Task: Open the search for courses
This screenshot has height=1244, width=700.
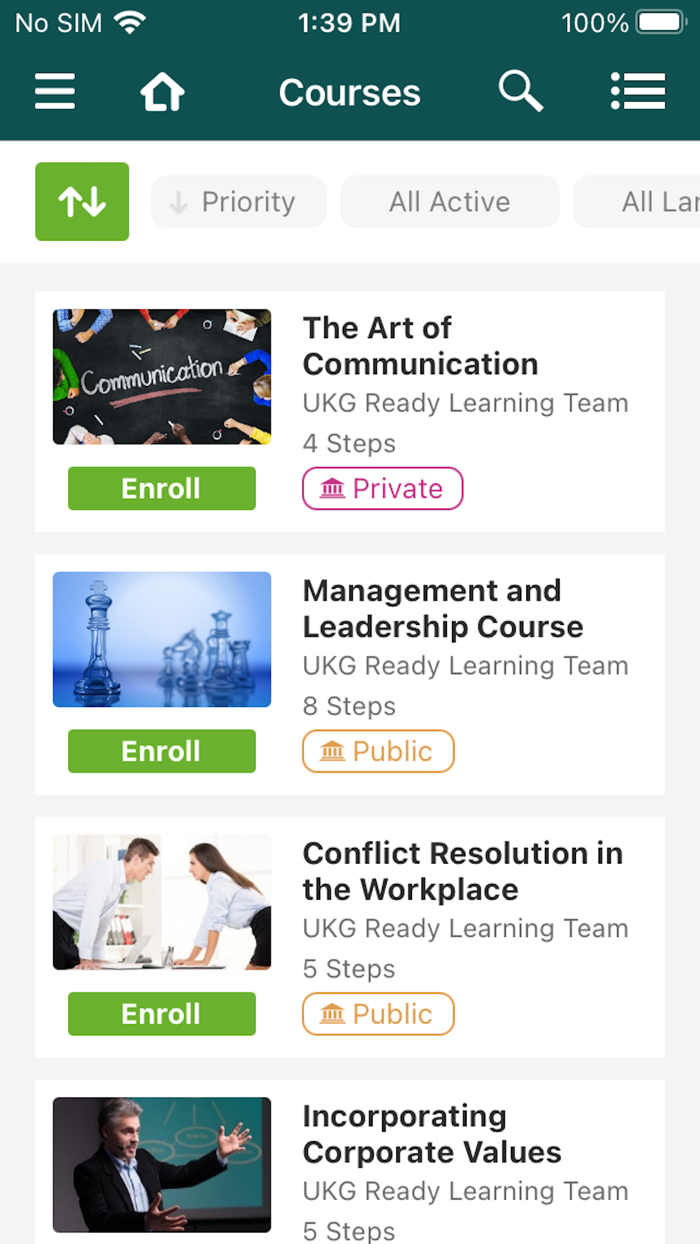Action: (520, 91)
